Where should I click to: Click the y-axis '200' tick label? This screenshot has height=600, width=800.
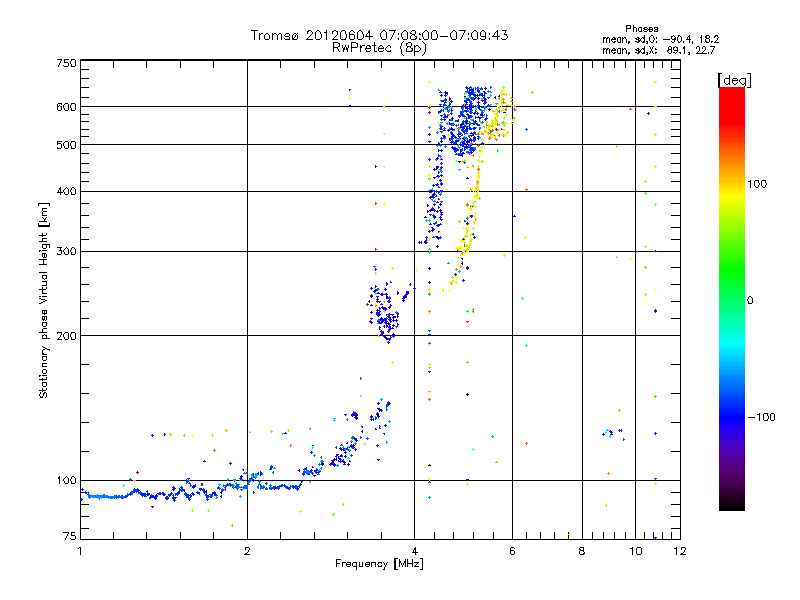(67, 336)
